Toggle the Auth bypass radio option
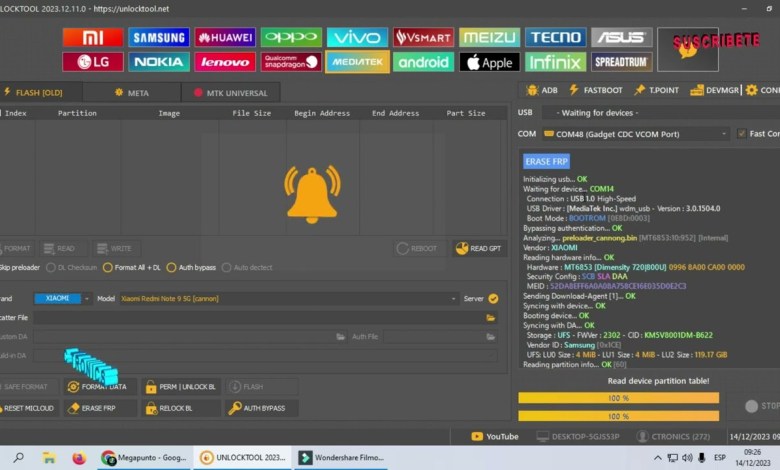Image resolution: width=780 pixels, height=470 pixels. (x=171, y=267)
